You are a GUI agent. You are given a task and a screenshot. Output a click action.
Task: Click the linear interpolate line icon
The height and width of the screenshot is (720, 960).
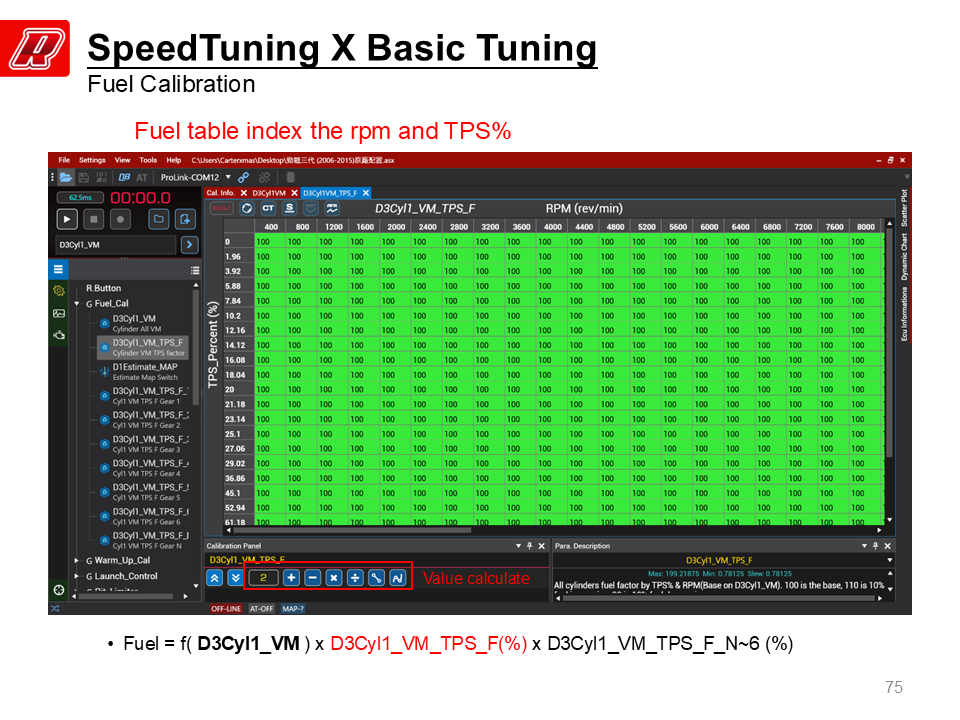[x=377, y=578]
